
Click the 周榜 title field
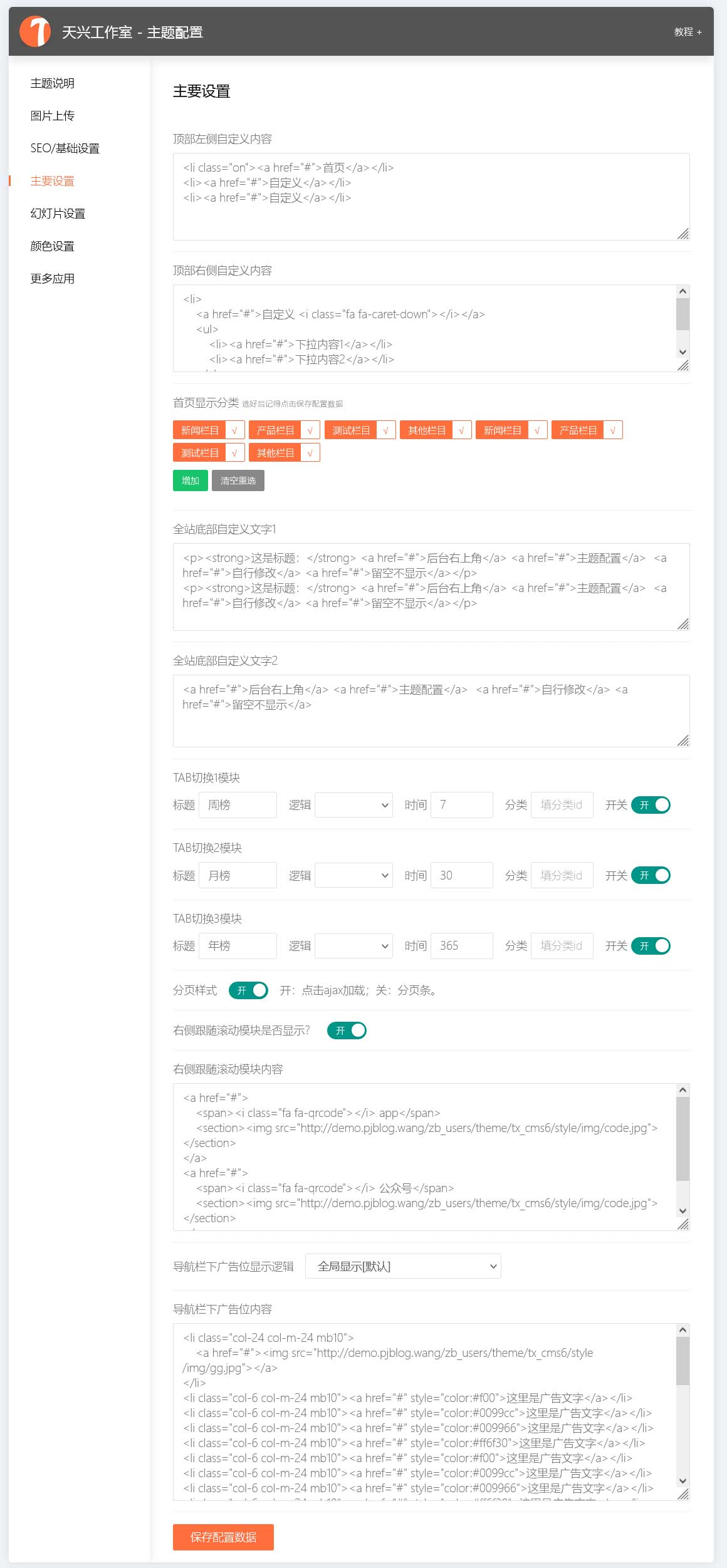click(238, 805)
